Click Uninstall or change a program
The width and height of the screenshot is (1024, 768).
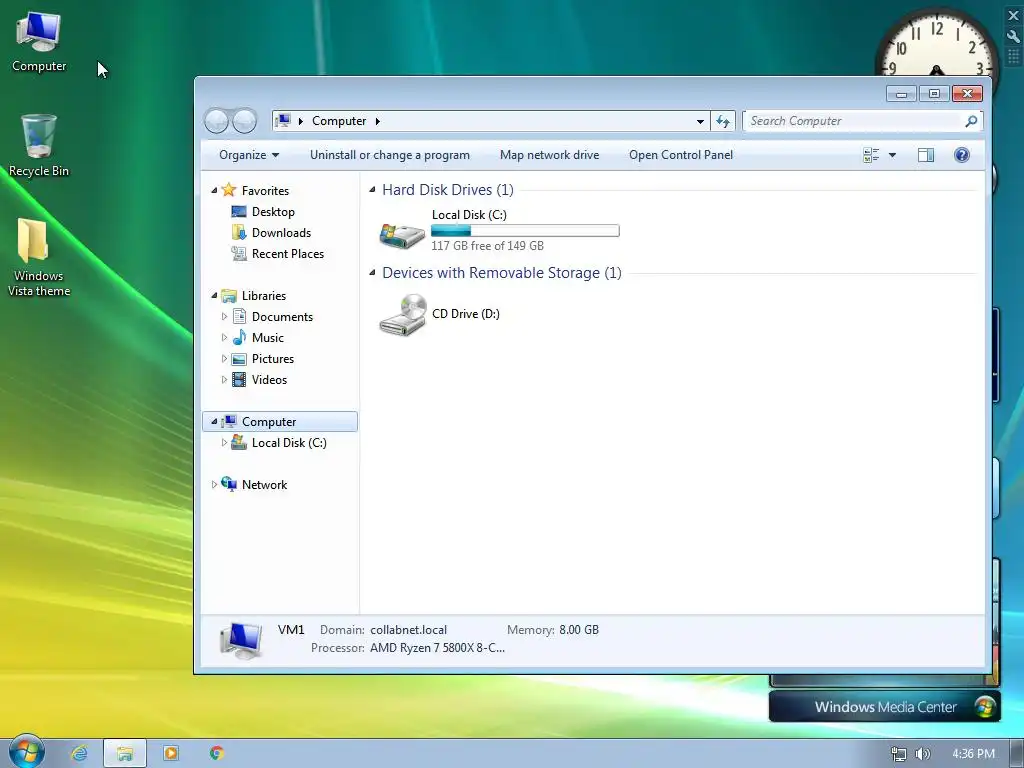click(x=390, y=155)
